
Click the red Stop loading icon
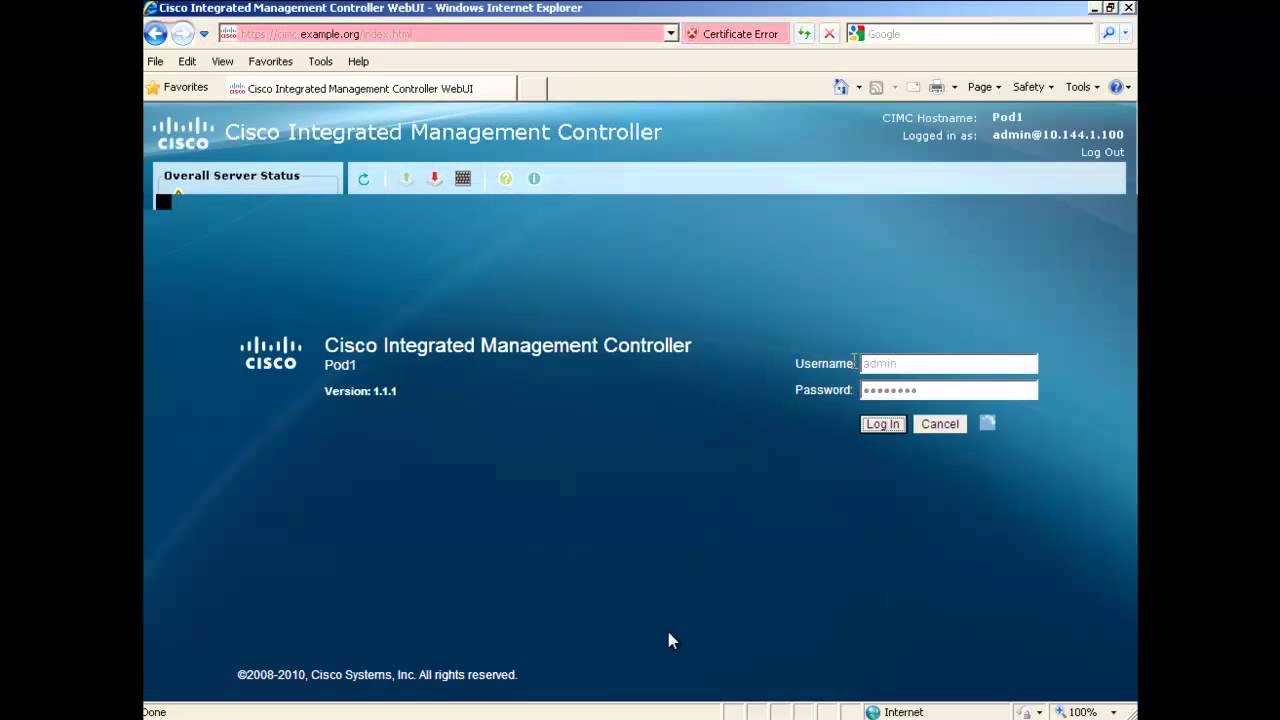829,34
